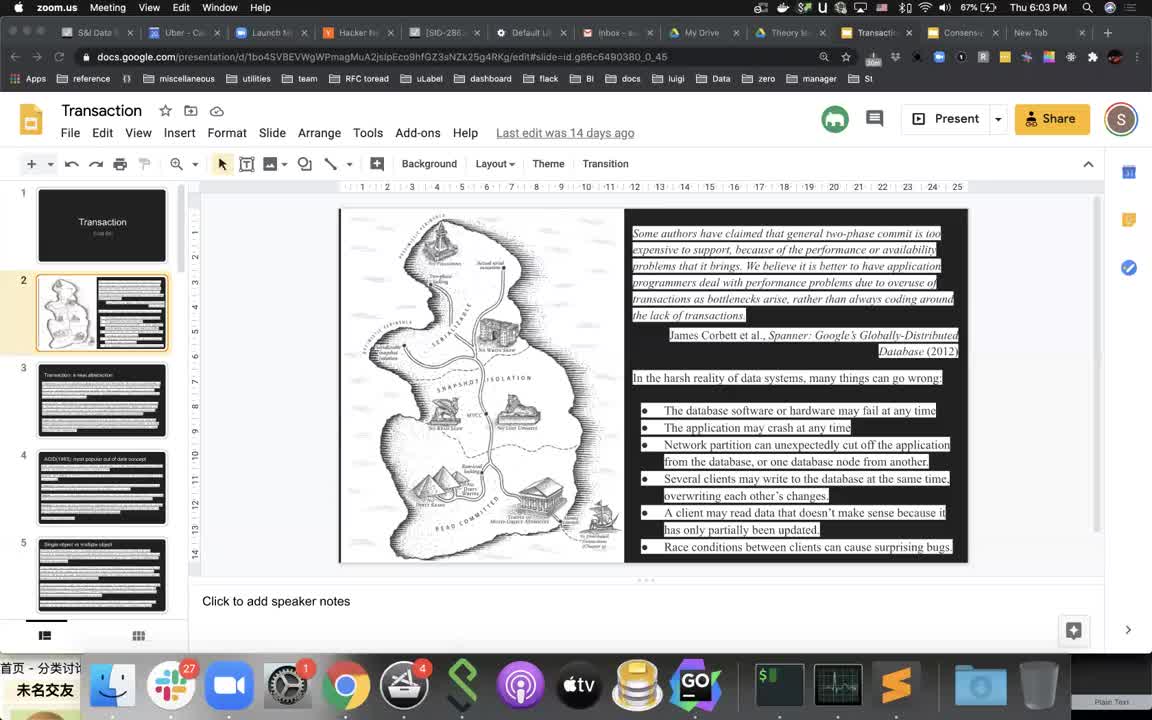This screenshot has width=1152, height=720.
Task: Click the Background button
Action: click(429, 164)
